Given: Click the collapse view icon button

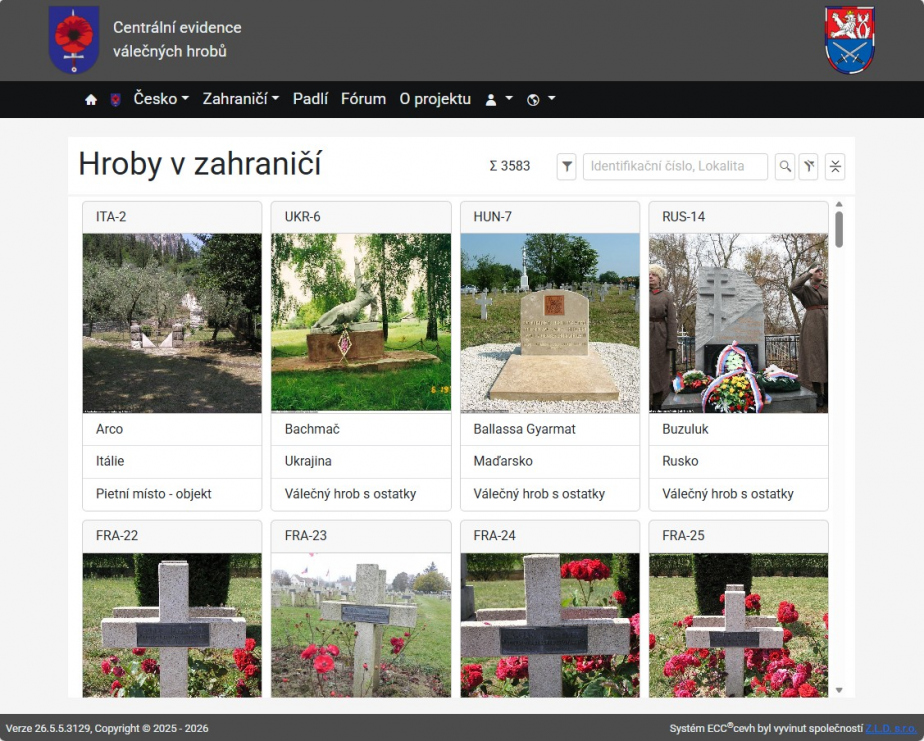Looking at the screenshot, I should click(x=835, y=167).
